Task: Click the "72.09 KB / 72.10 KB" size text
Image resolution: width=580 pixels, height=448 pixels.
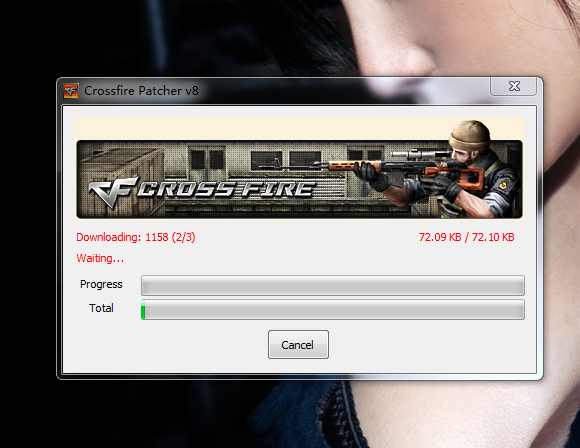Action: (x=466, y=237)
